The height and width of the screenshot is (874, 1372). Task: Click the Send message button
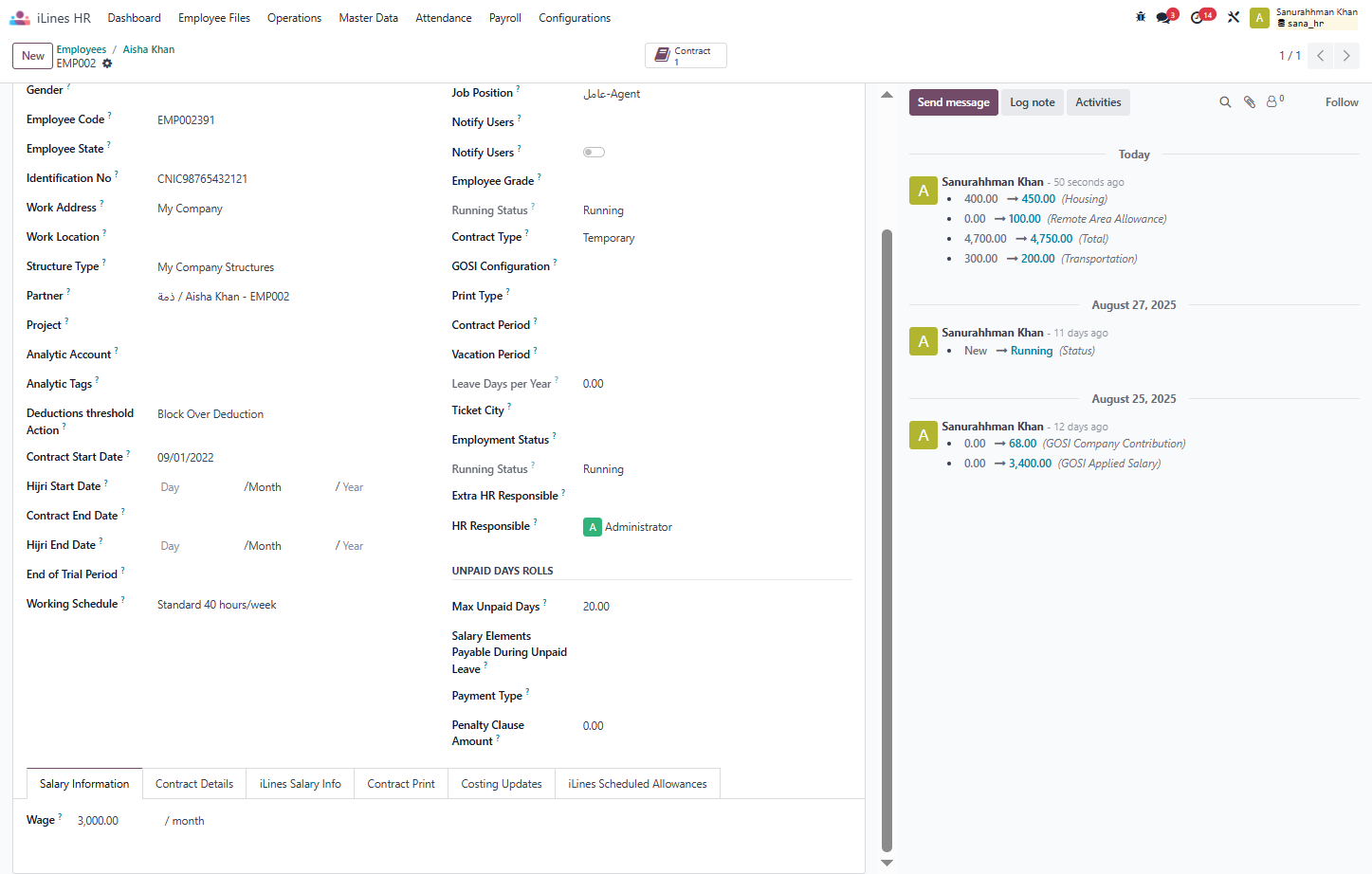click(953, 102)
